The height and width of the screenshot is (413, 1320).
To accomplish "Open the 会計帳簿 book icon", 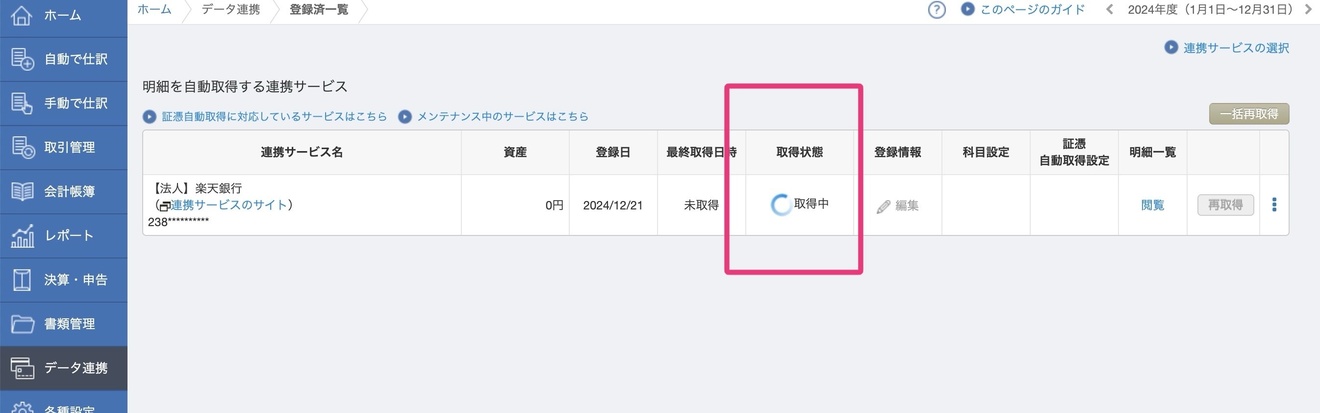I will point(22,191).
